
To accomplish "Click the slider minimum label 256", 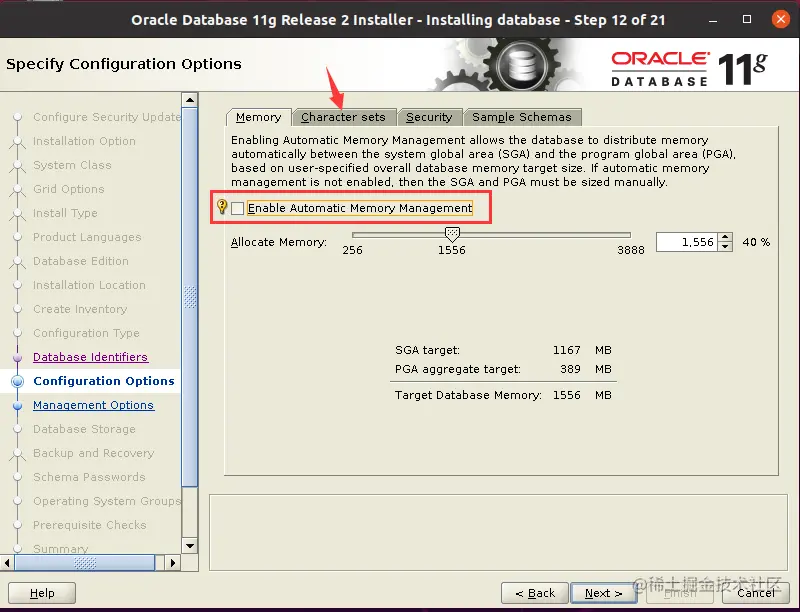I will pos(353,250).
